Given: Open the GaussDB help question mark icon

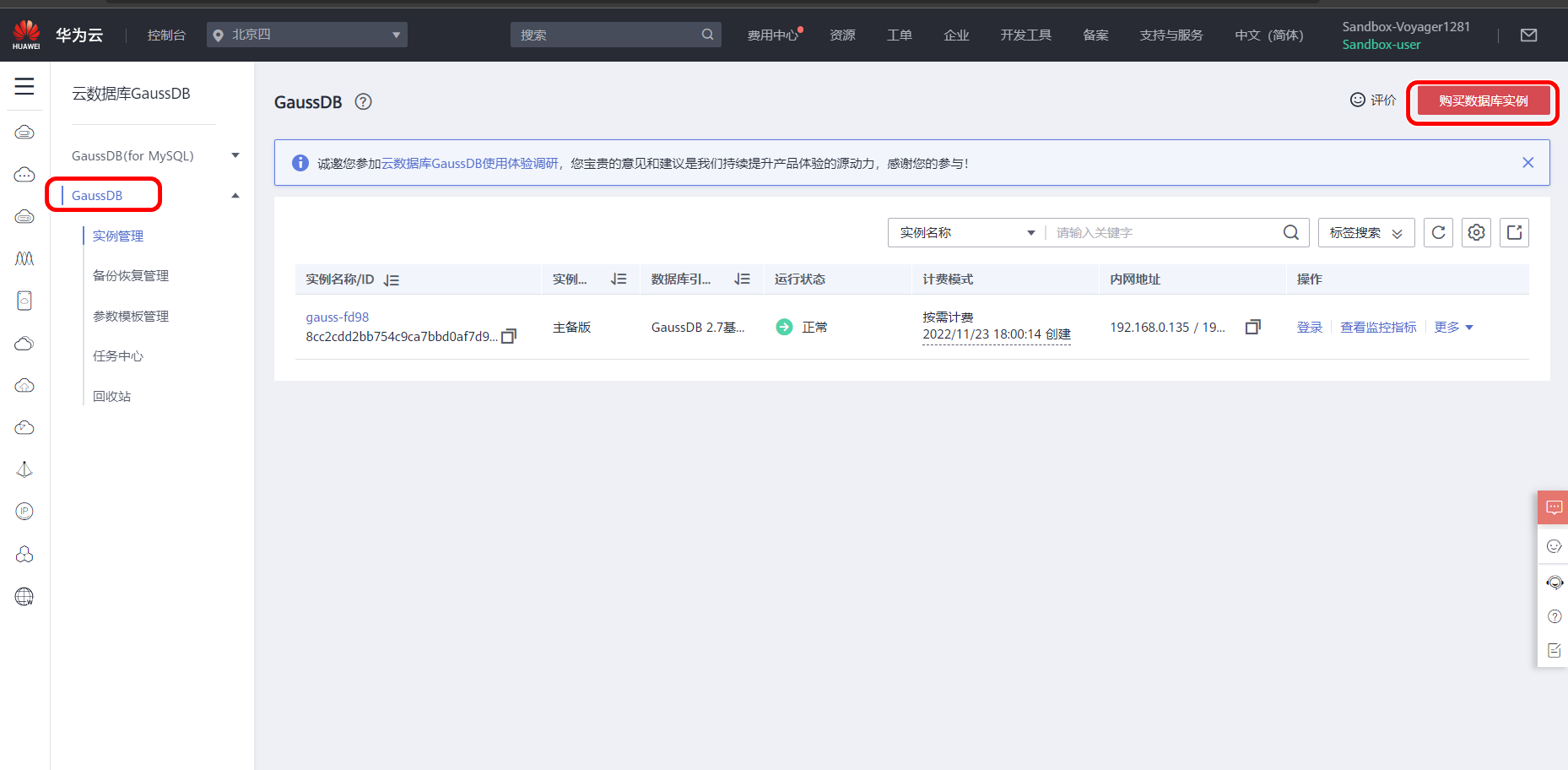Looking at the screenshot, I should [x=363, y=101].
